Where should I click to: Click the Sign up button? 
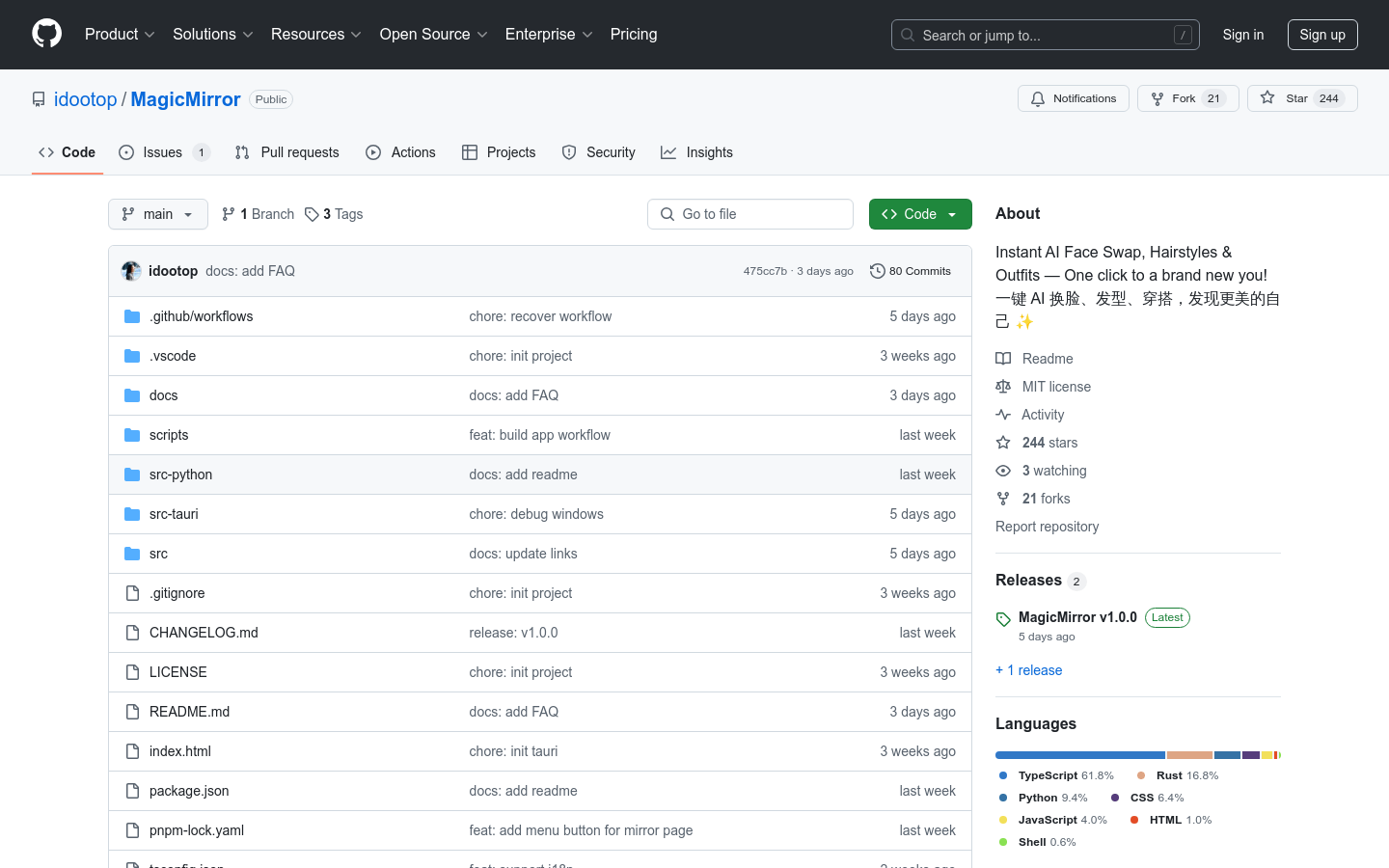click(1322, 35)
